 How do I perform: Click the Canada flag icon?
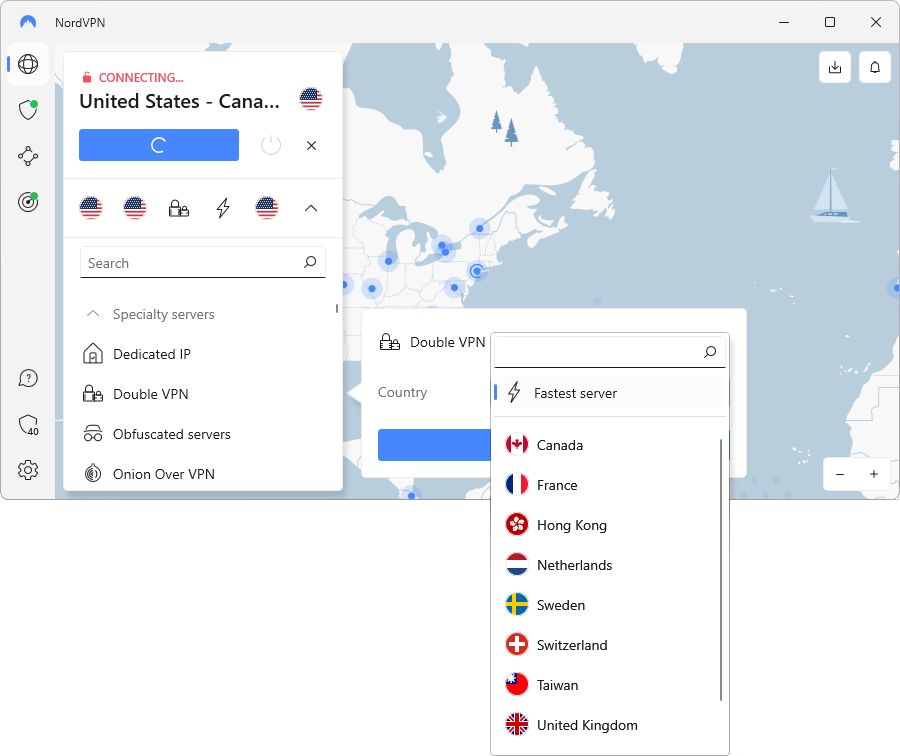[x=517, y=445]
